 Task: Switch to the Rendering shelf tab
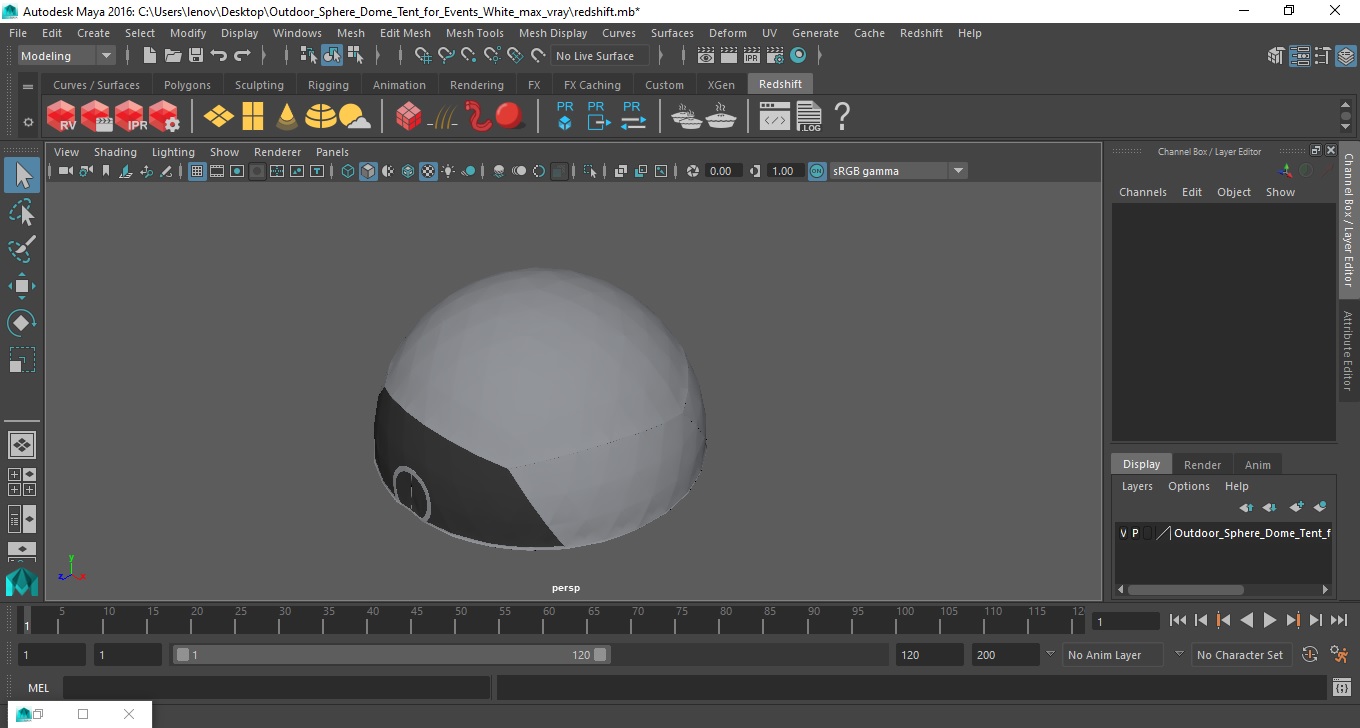[476, 85]
